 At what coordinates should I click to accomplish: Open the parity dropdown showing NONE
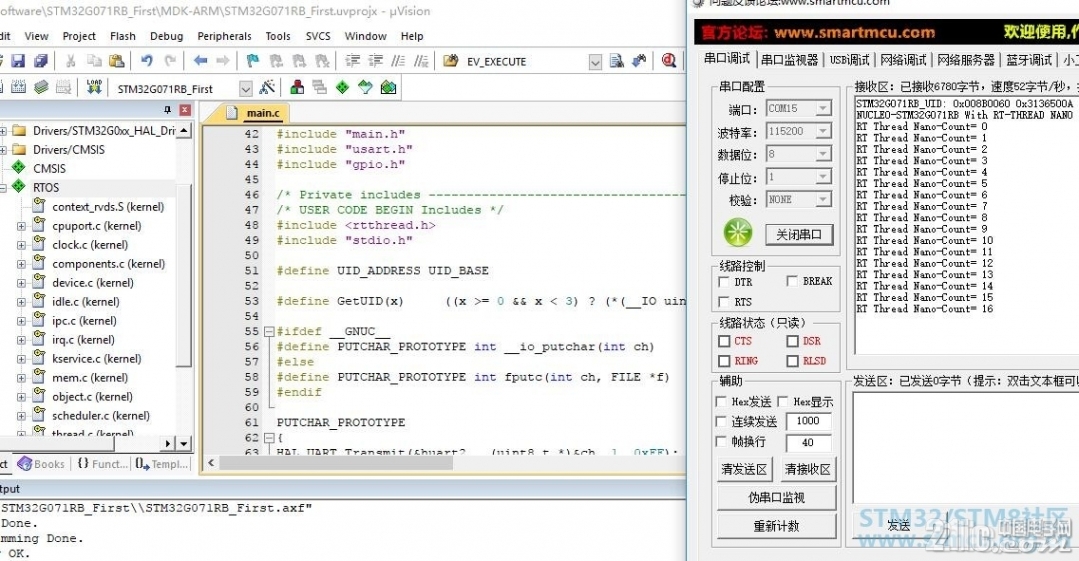823,200
